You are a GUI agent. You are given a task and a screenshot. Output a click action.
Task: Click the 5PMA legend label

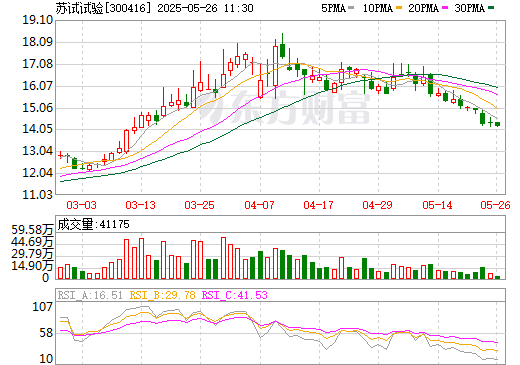coord(333,8)
